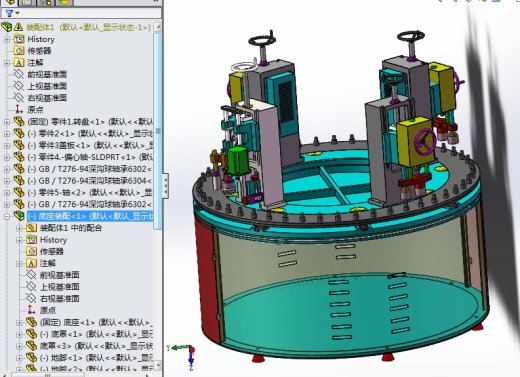Screen dimensions: 520x377
Task: Click the 零件5-轴<2> part icon
Action: click(19, 192)
